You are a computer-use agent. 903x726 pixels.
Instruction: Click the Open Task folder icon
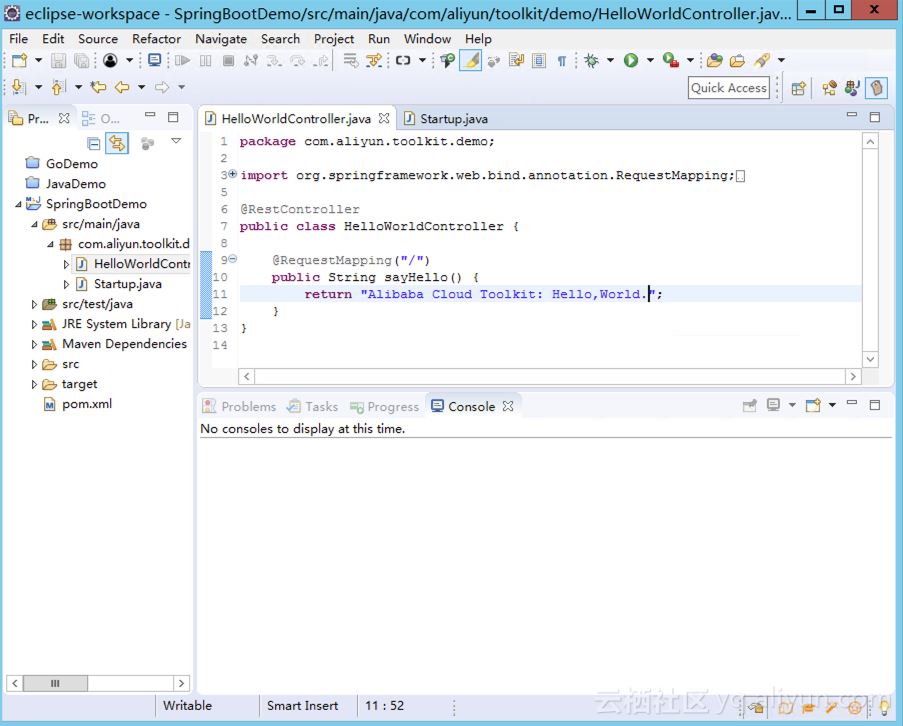738,60
